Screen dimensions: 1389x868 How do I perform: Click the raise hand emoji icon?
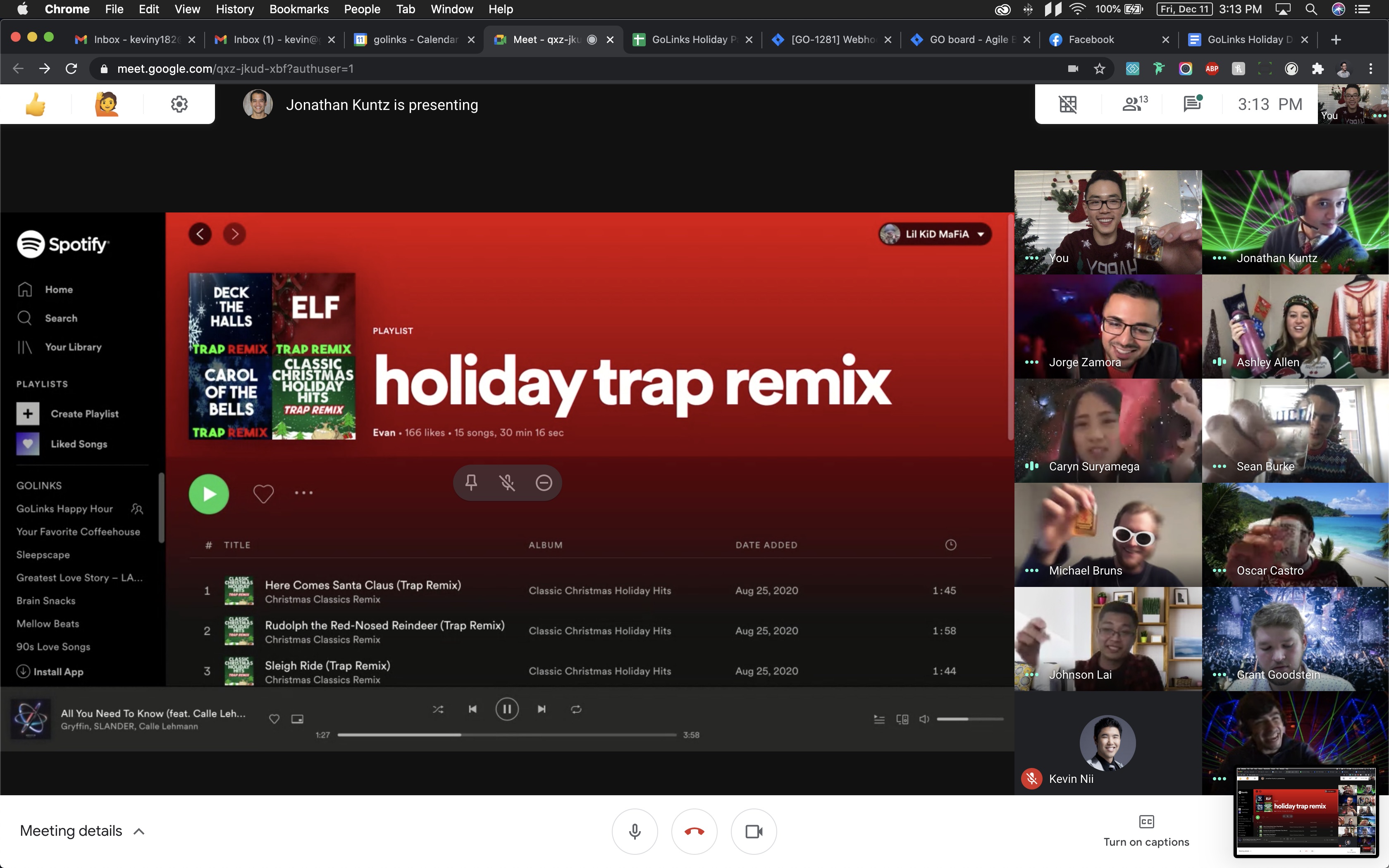[x=107, y=105]
